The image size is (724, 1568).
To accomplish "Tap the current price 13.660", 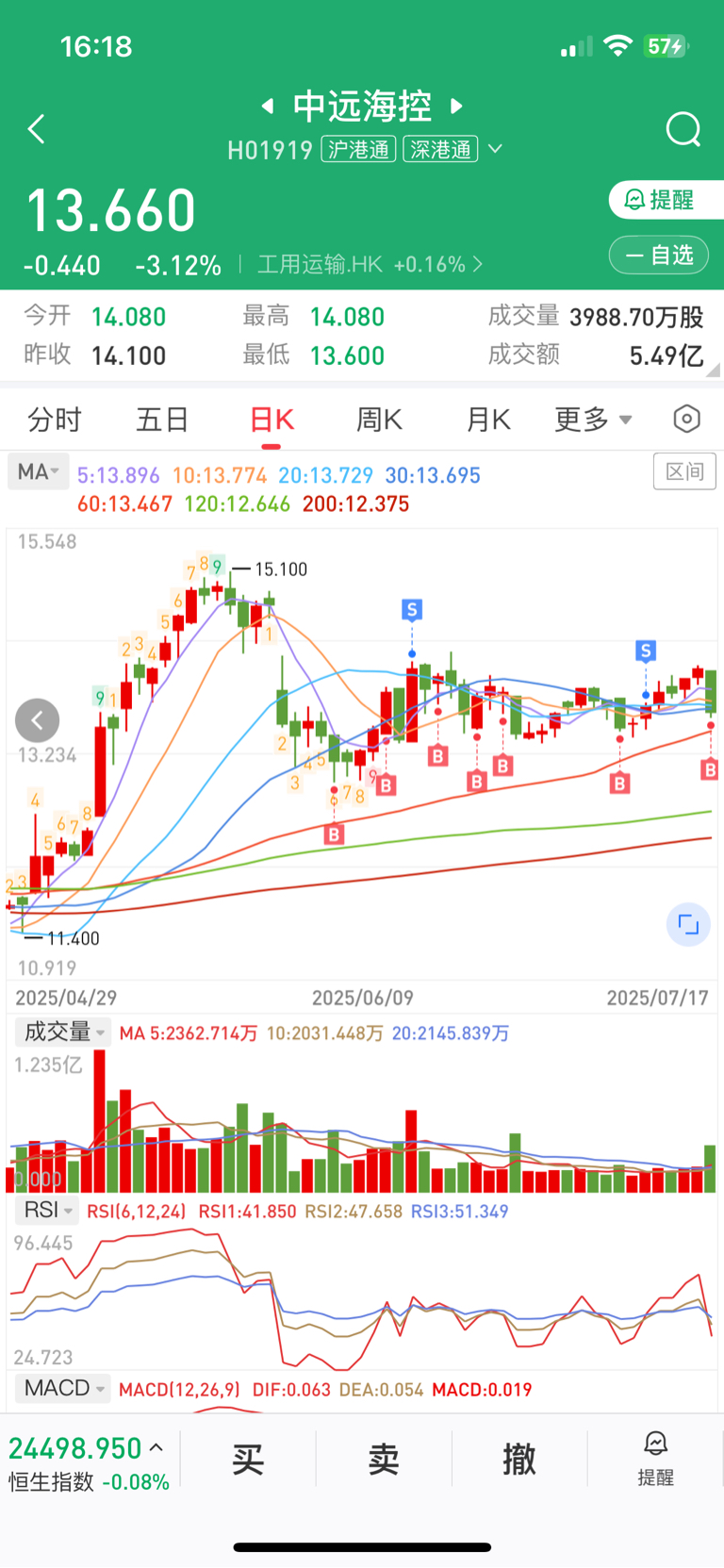I will pos(111,210).
